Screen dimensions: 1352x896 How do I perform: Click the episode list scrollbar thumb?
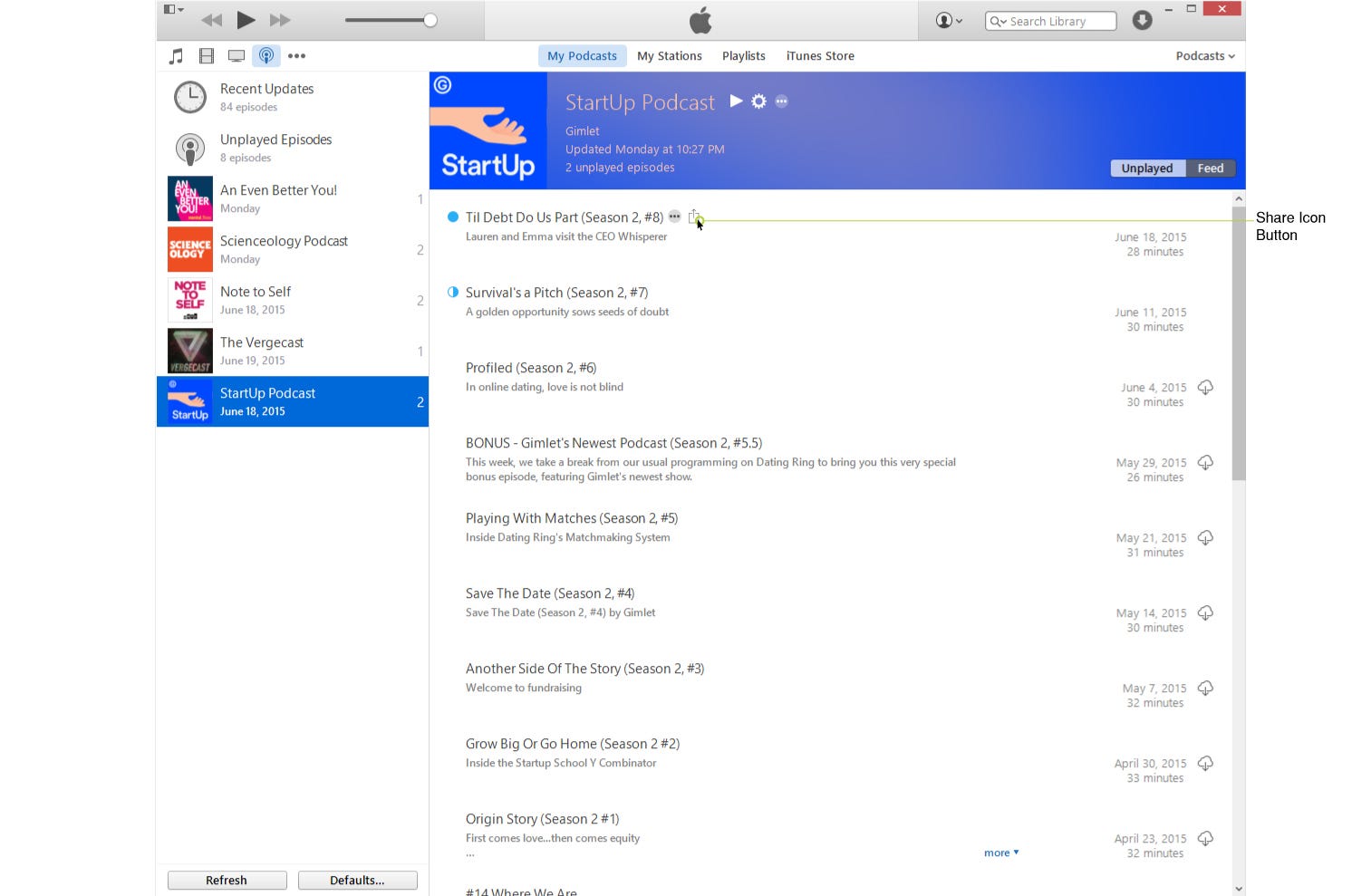tap(1238, 343)
